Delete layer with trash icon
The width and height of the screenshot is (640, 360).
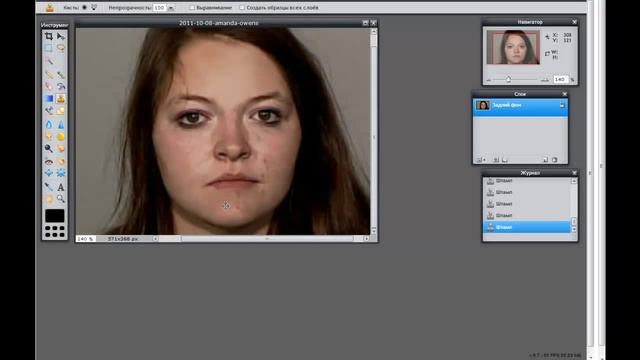click(x=555, y=160)
